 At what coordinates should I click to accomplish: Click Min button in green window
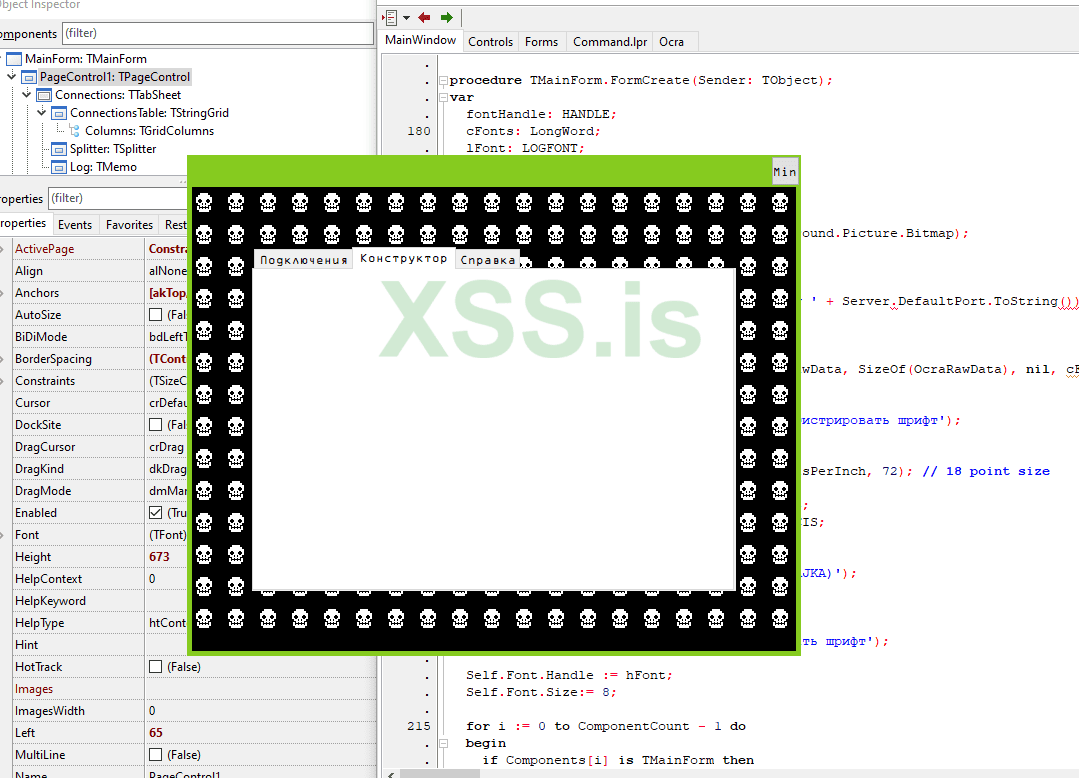click(x=784, y=172)
